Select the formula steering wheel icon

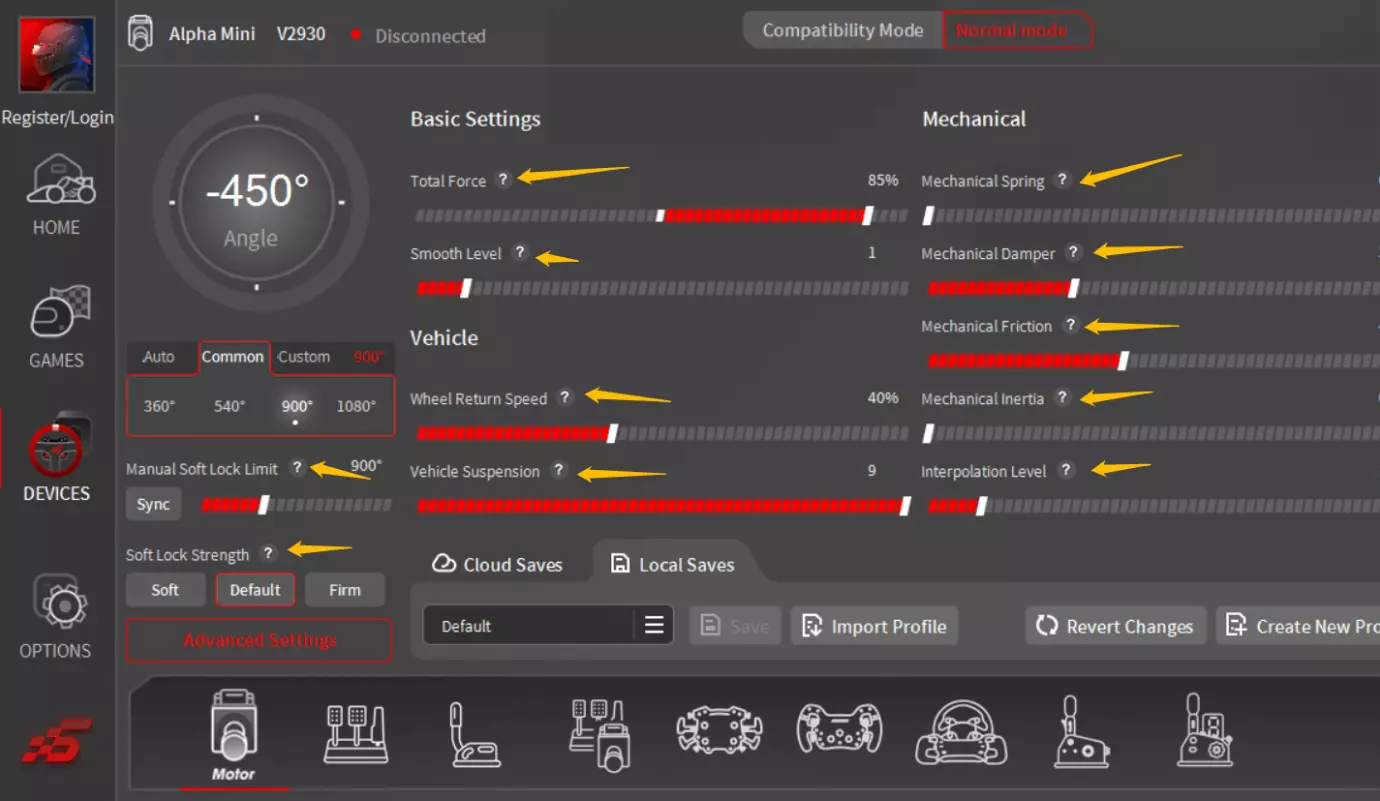pos(718,730)
